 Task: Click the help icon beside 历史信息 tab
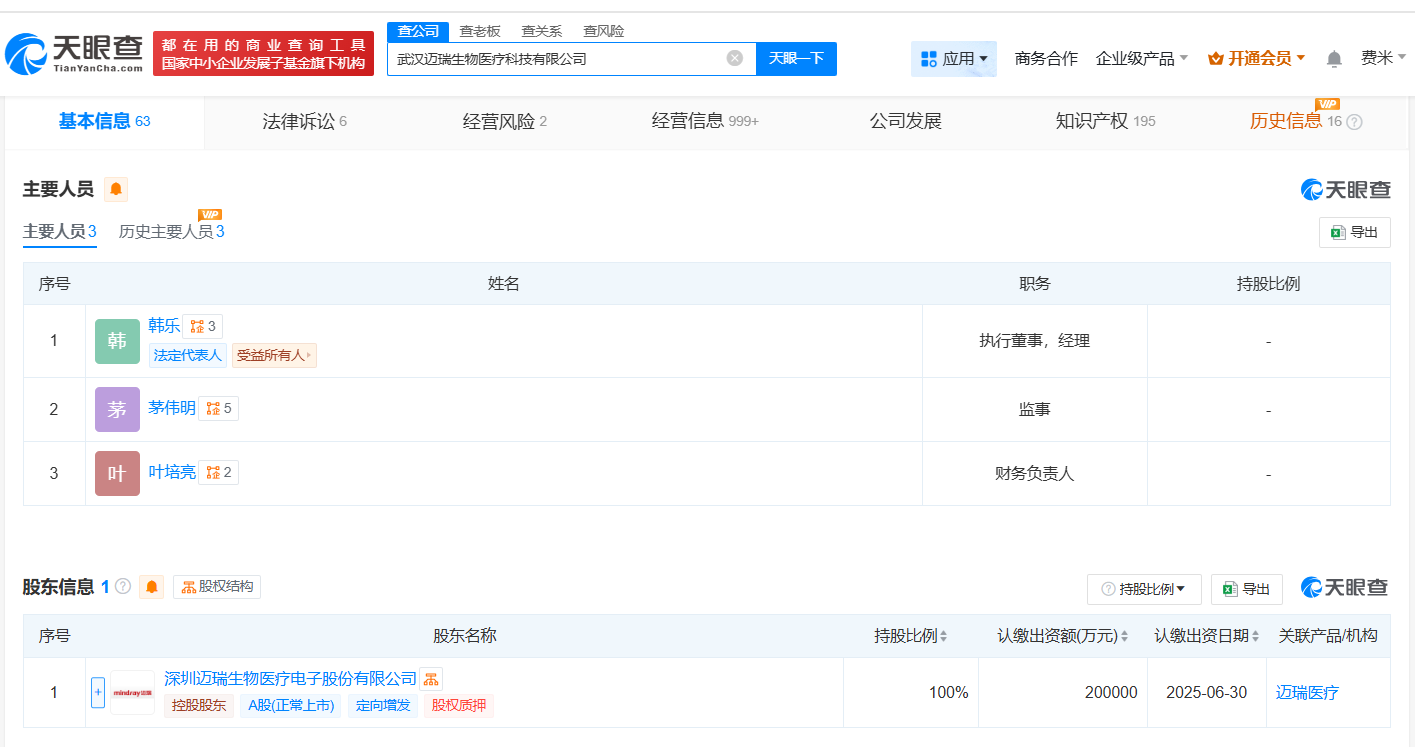[1355, 122]
